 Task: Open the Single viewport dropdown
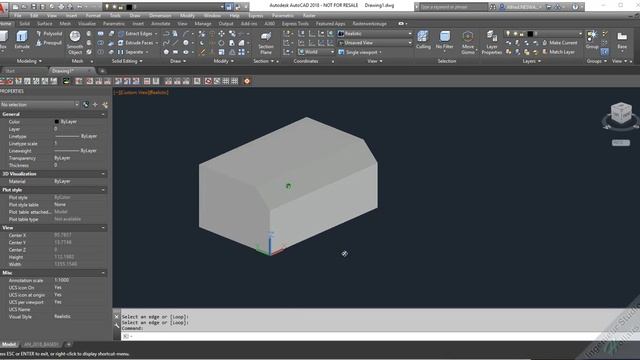[360, 52]
